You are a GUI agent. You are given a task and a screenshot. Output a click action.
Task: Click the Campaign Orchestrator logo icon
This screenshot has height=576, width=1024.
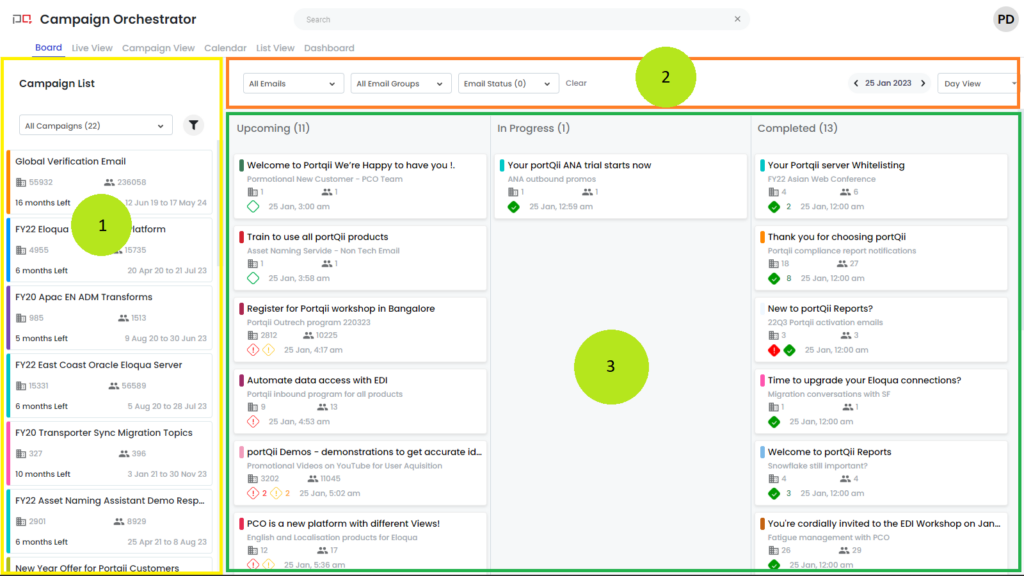[20, 20]
